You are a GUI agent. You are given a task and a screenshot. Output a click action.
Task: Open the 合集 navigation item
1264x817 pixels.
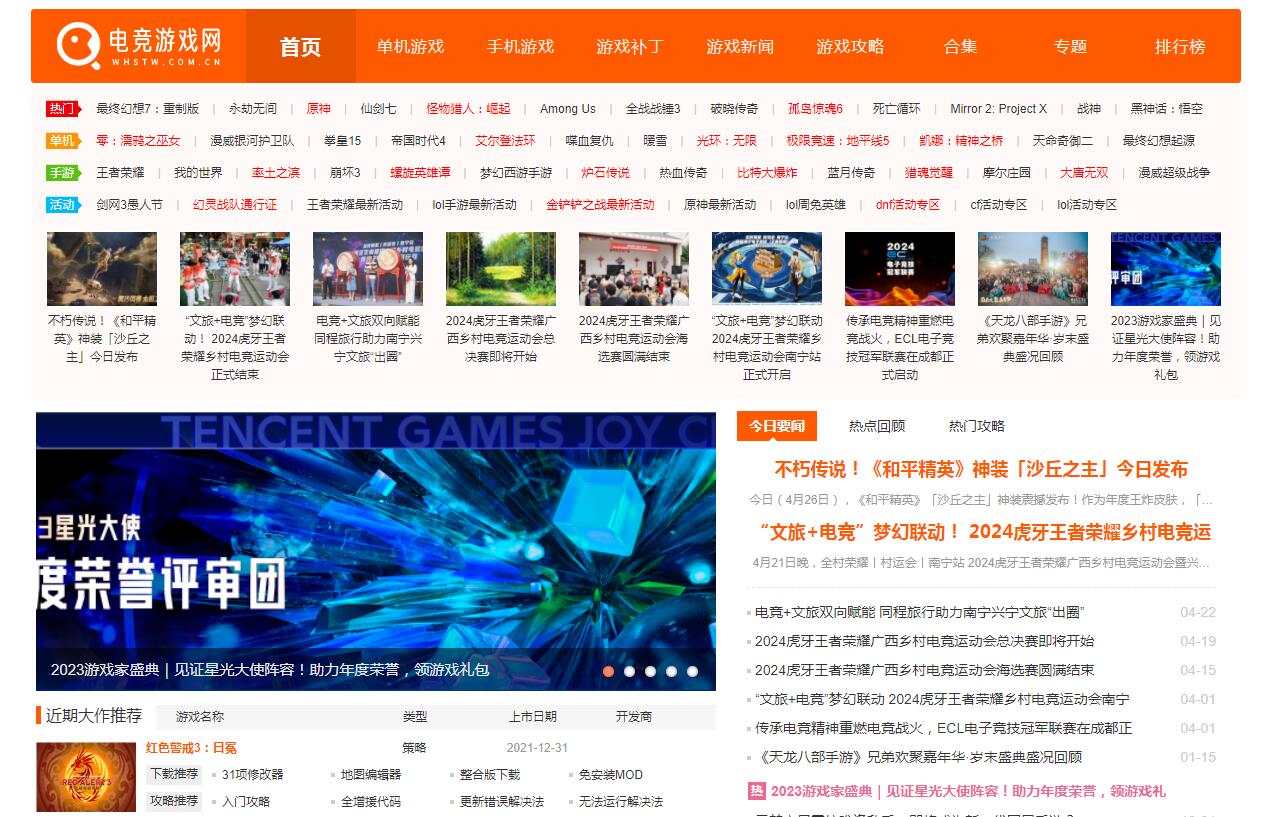click(960, 46)
